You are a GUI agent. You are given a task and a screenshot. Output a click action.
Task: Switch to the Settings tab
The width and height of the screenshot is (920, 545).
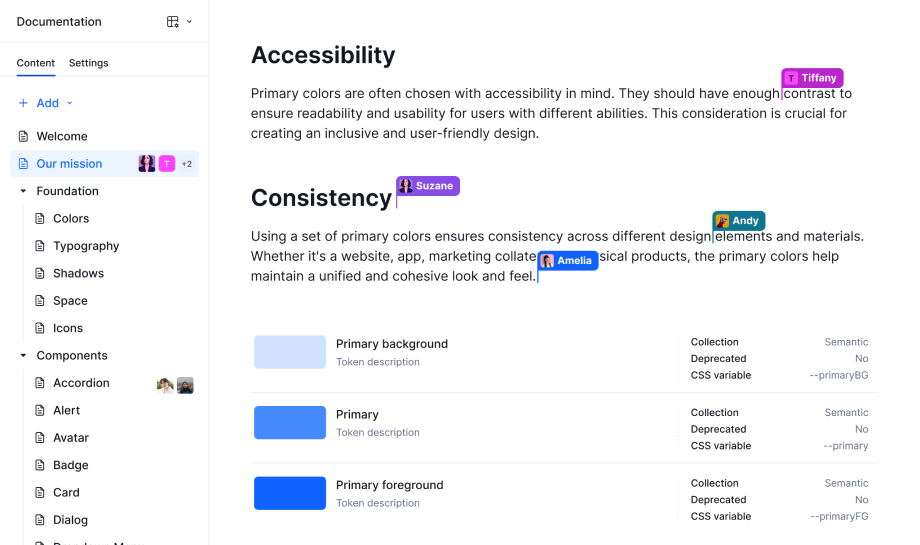(x=89, y=63)
